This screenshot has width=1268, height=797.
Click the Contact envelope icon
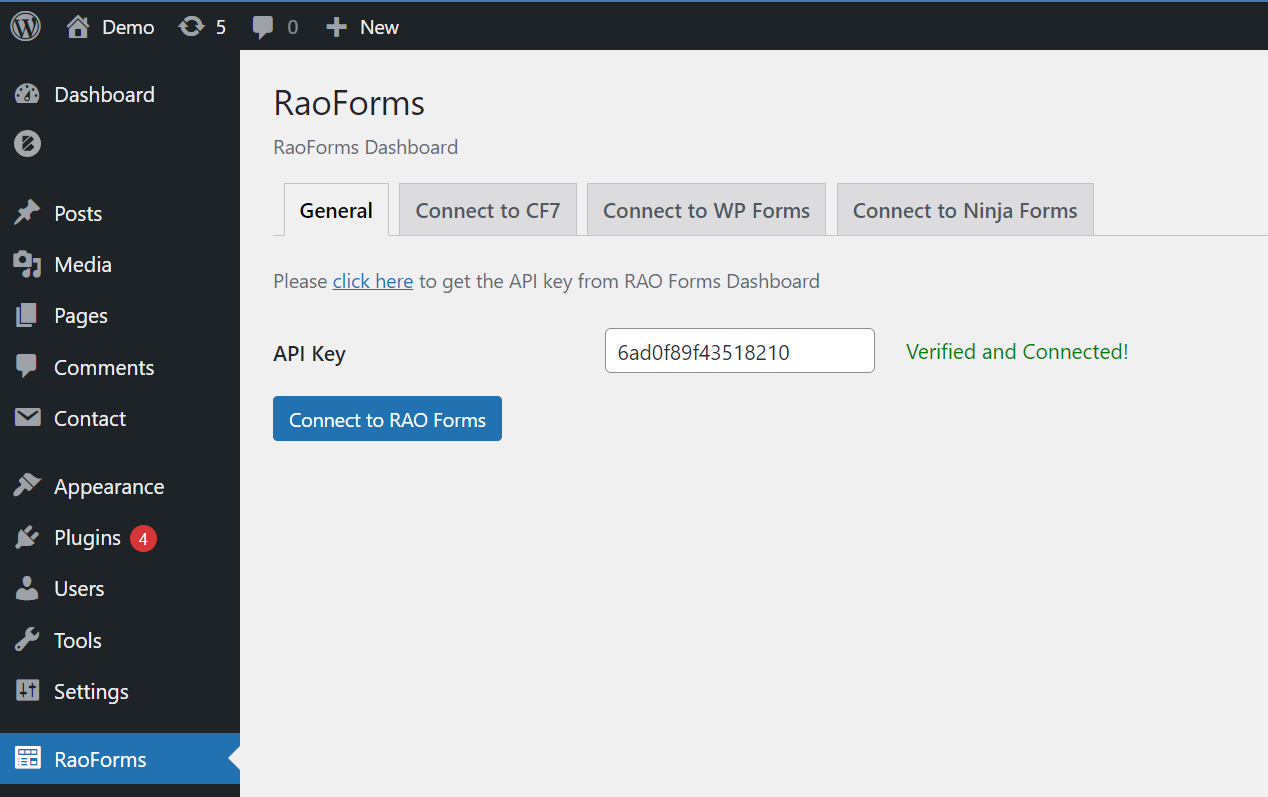pos(27,418)
